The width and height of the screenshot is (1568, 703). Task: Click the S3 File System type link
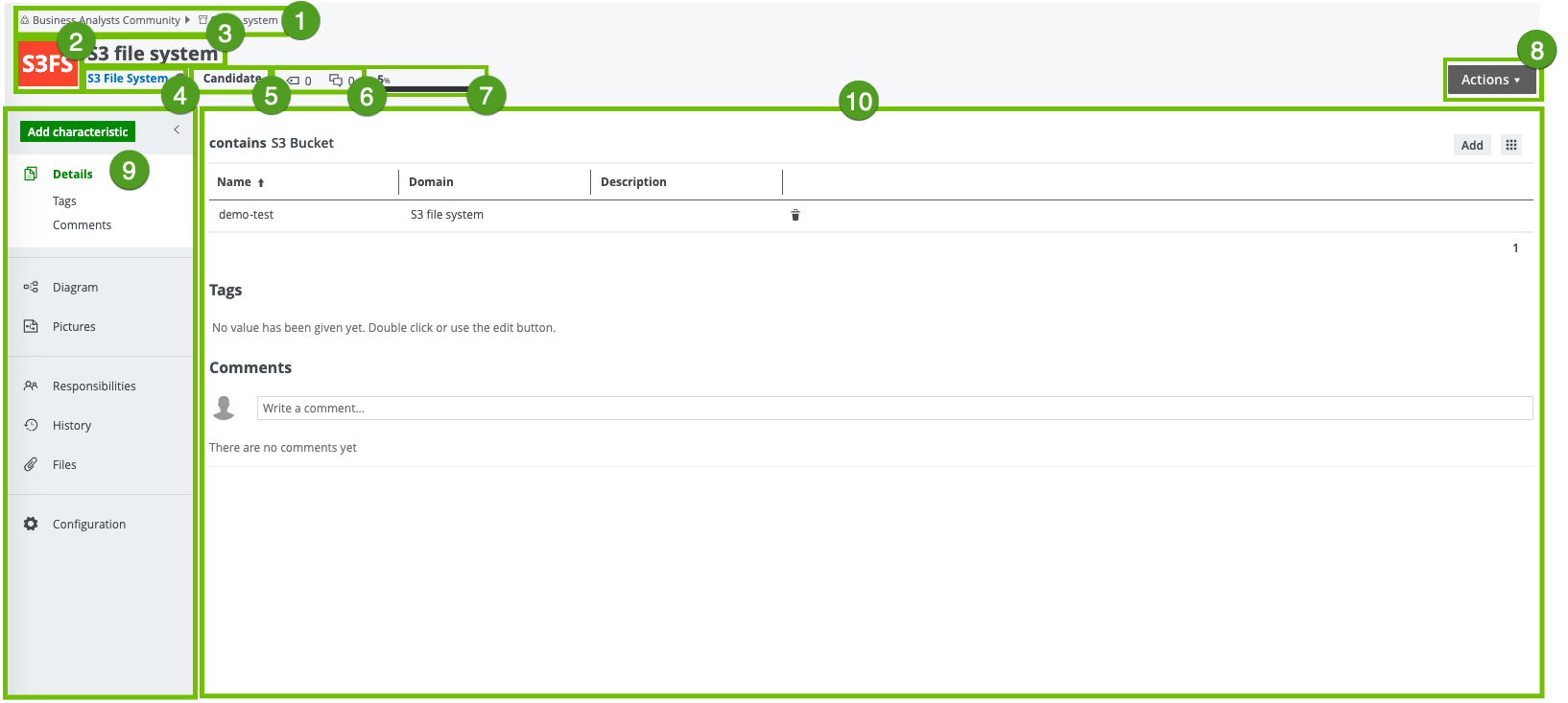tap(128, 79)
